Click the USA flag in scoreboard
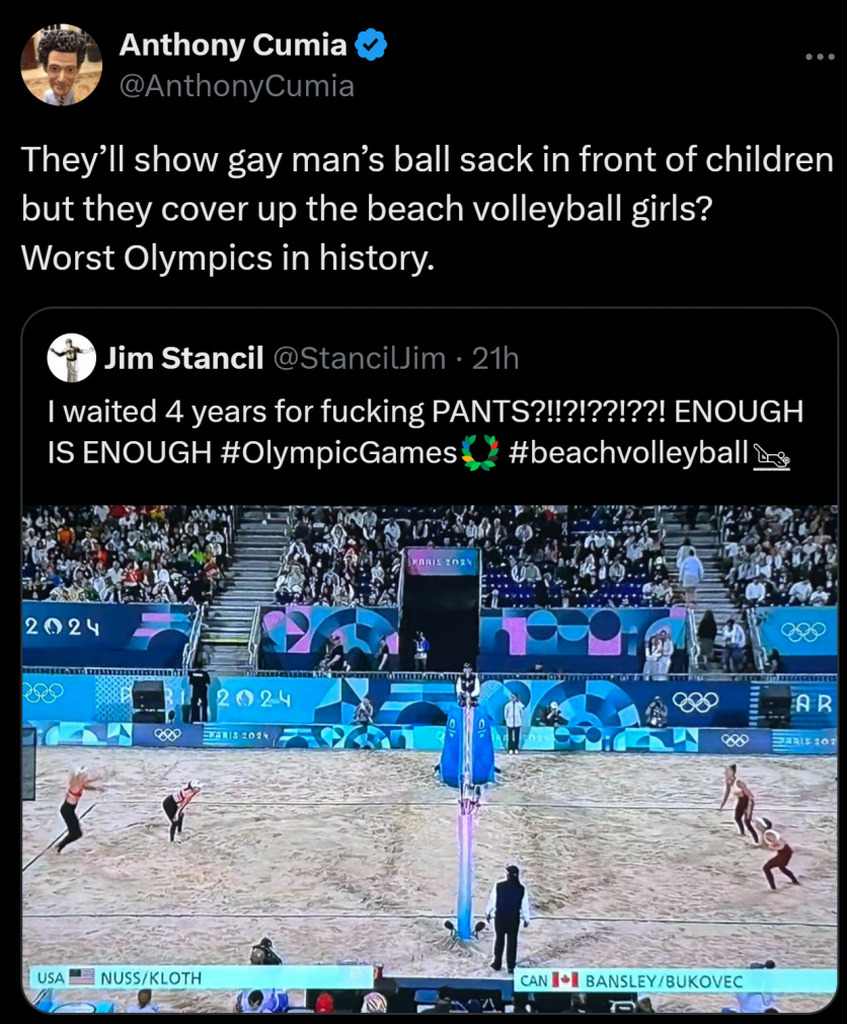The height and width of the screenshot is (1024, 847). (x=82, y=977)
